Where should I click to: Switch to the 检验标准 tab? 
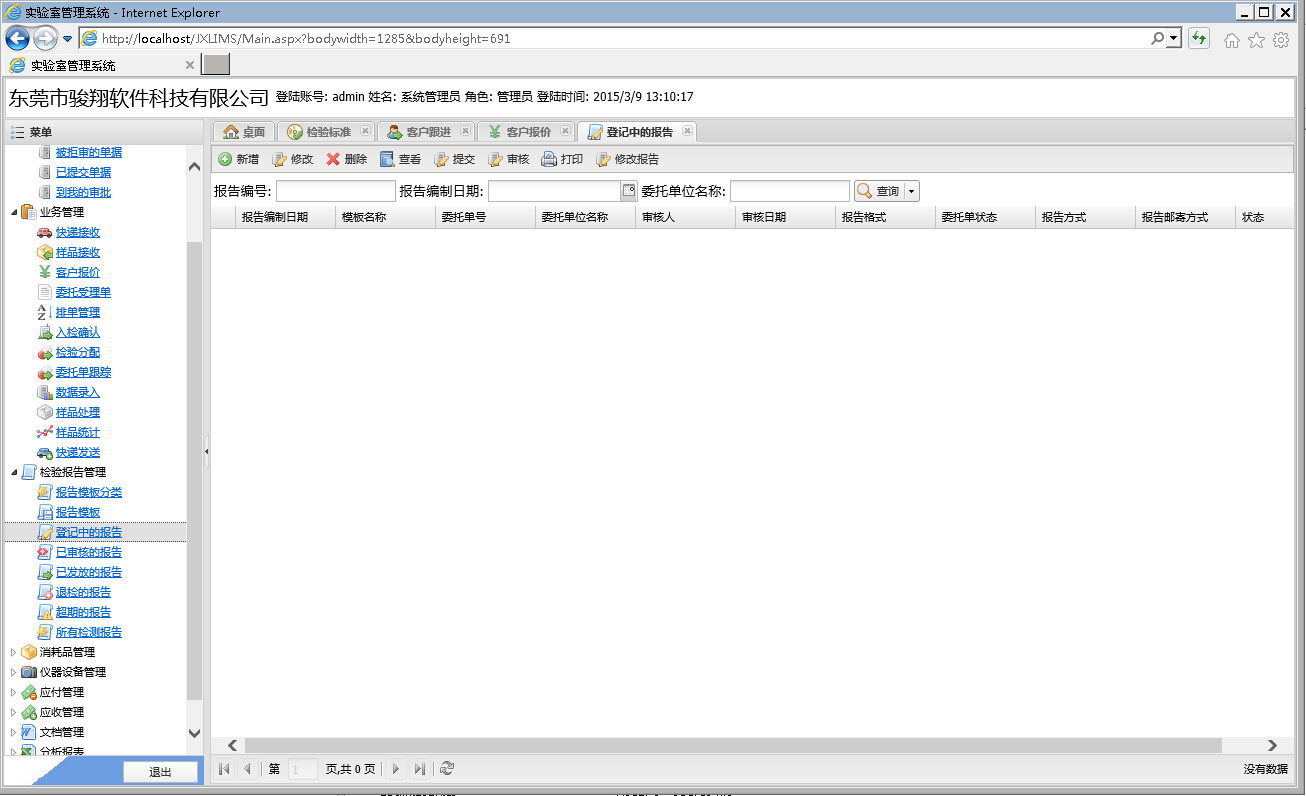tap(327, 132)
